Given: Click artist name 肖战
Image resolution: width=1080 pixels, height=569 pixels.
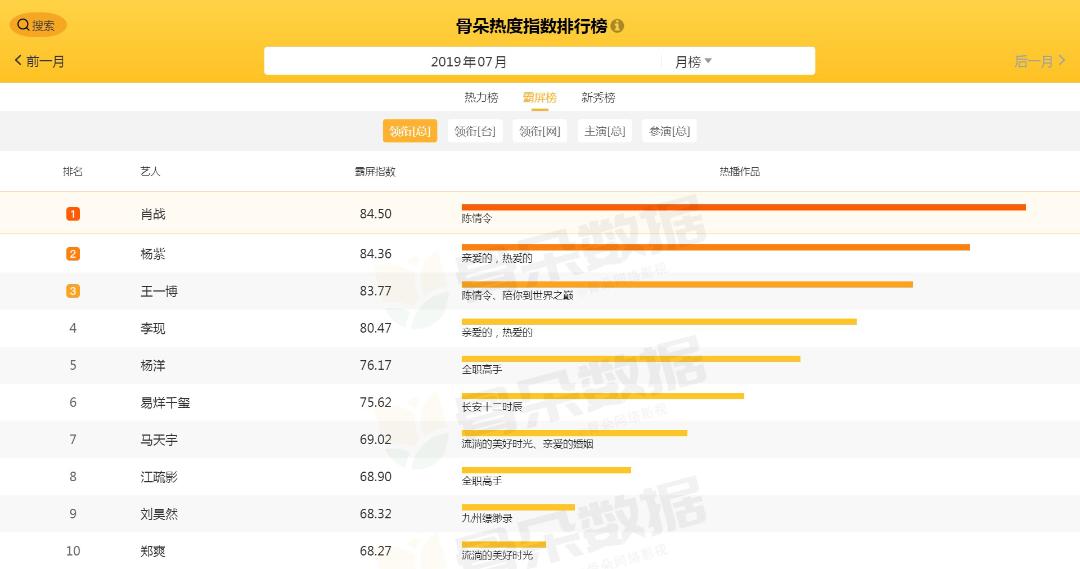Looking at the screenshot, I should point(153,214).
